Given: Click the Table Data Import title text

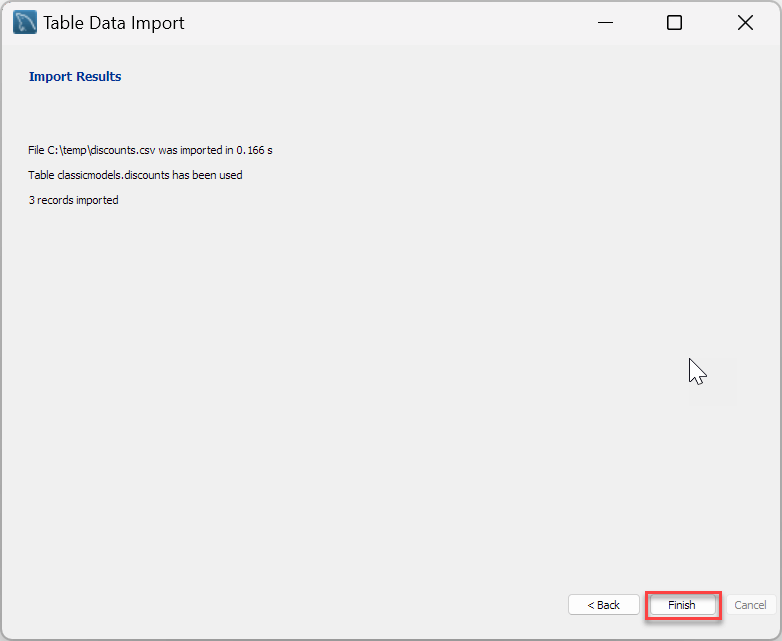Looking at the screenshot, I should point(114,23).
